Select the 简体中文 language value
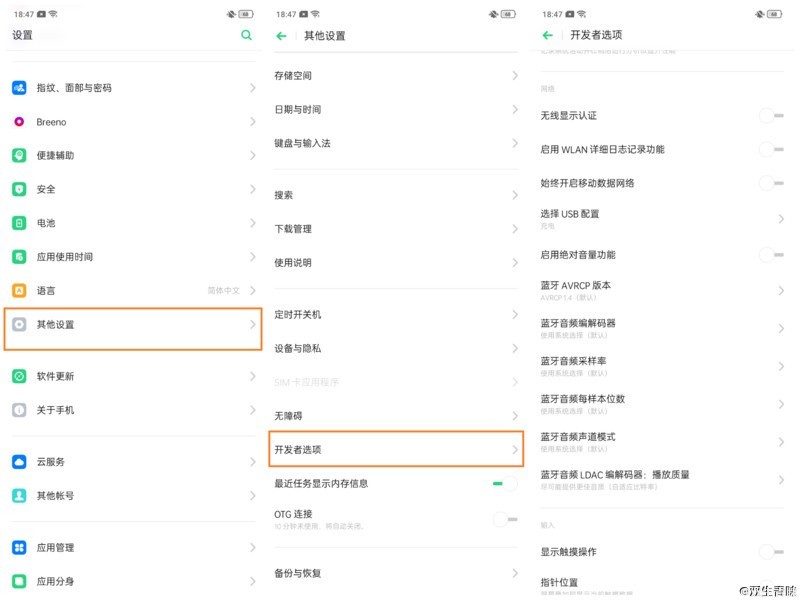Screen dimensions: 800x600 223,290
